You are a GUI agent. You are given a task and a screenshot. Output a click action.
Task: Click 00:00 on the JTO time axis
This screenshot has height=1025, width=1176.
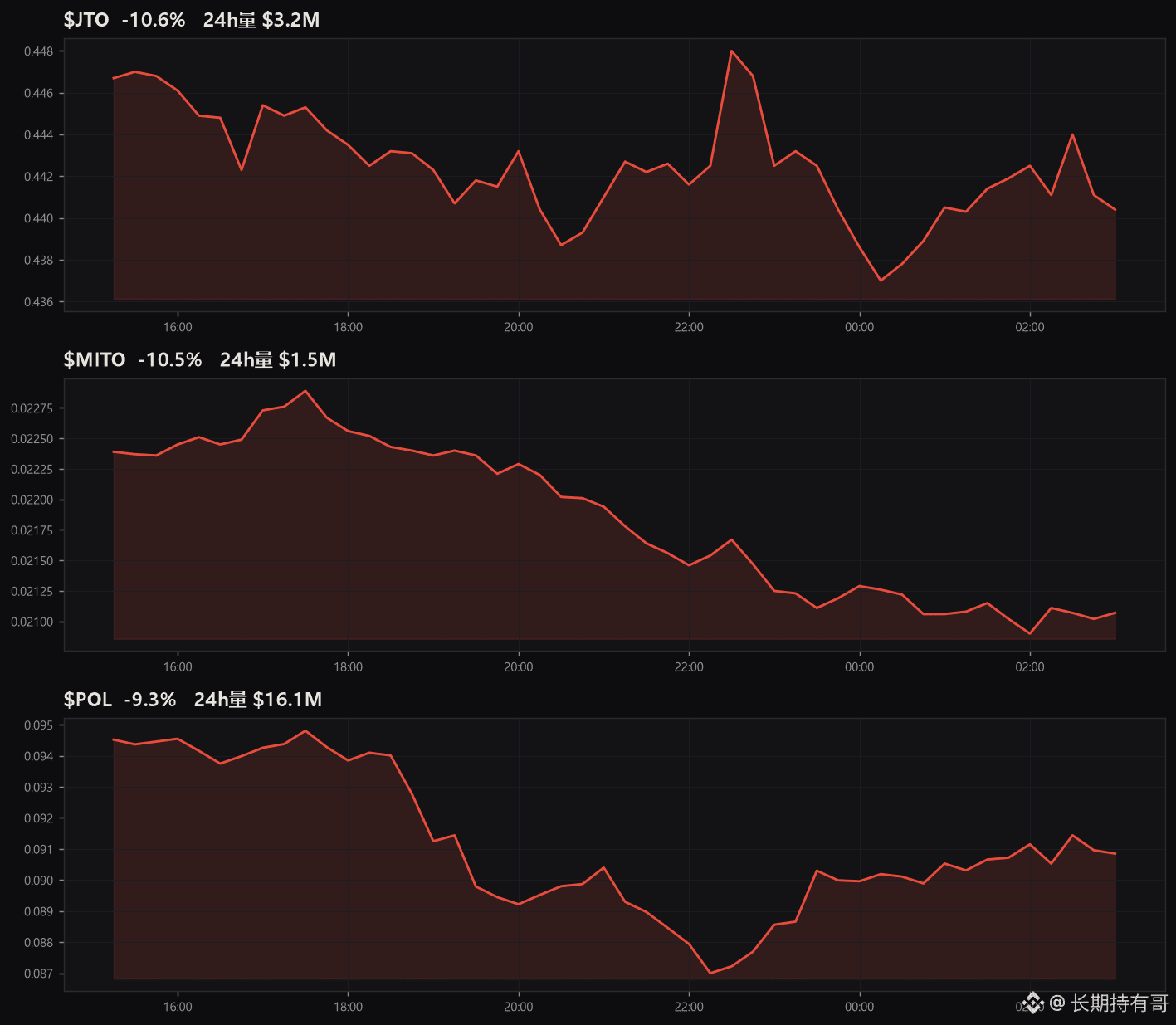pyautogui.click(x=860, y=327)
